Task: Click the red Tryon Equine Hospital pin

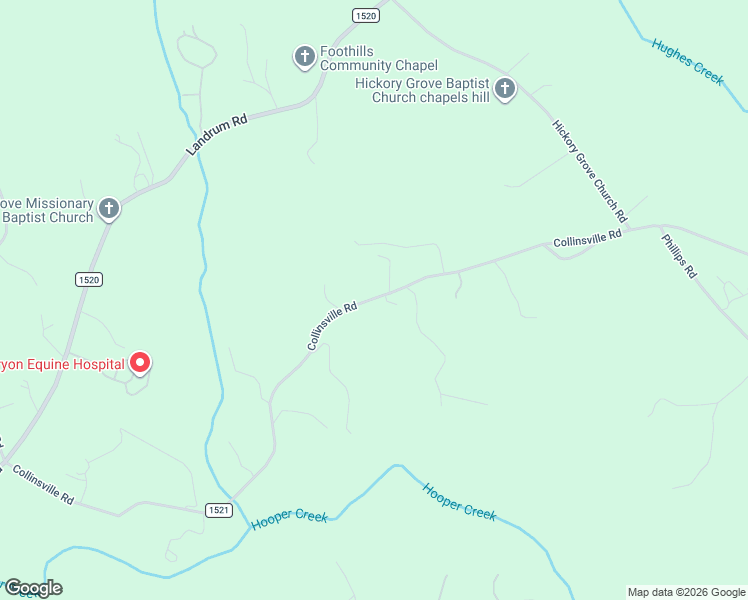Action: pos(140,364)
